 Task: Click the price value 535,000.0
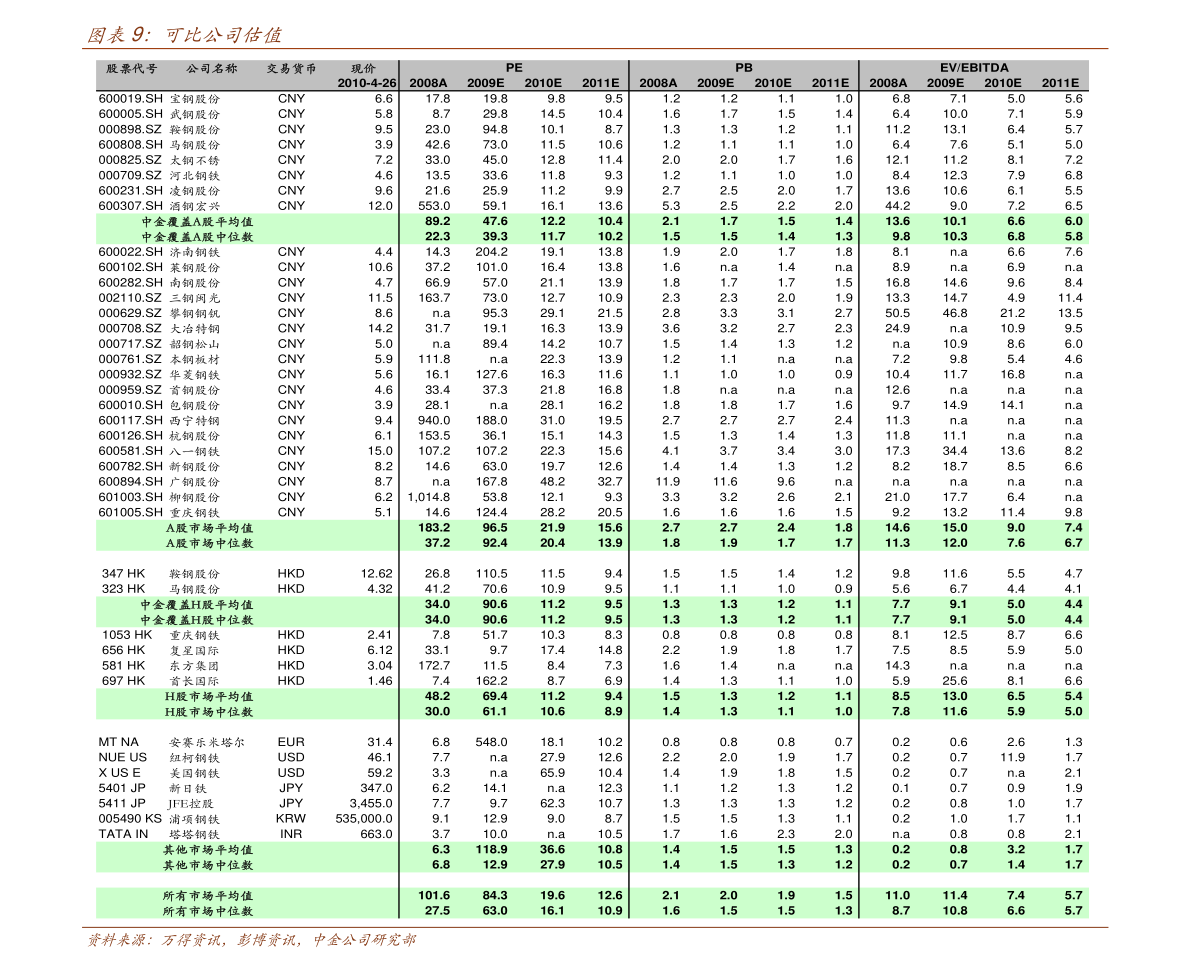point(364,819)
